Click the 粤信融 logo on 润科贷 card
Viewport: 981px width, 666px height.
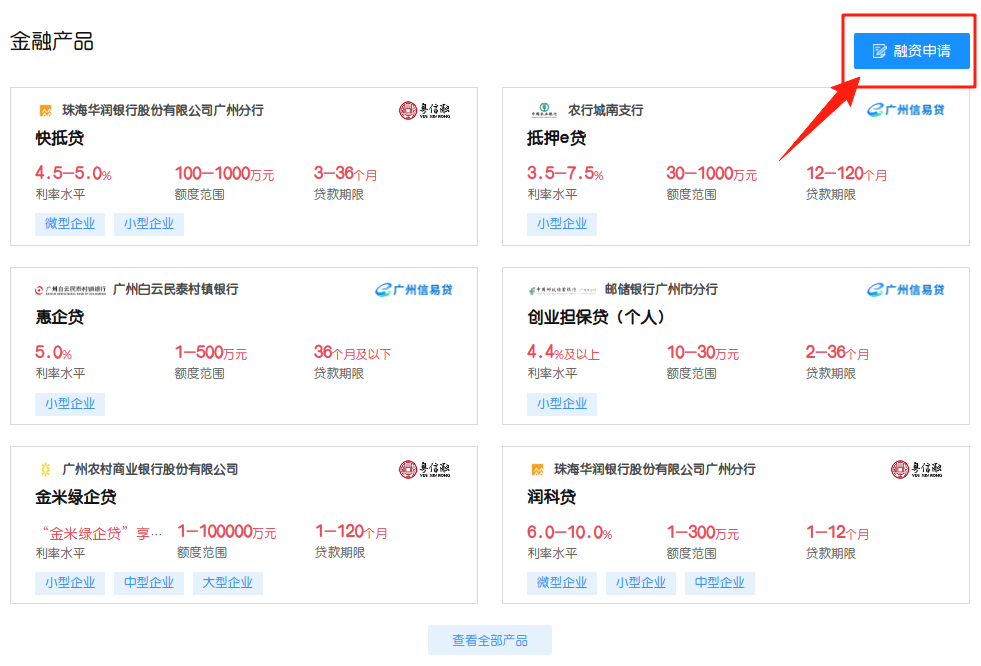click(x=917, y=469)
